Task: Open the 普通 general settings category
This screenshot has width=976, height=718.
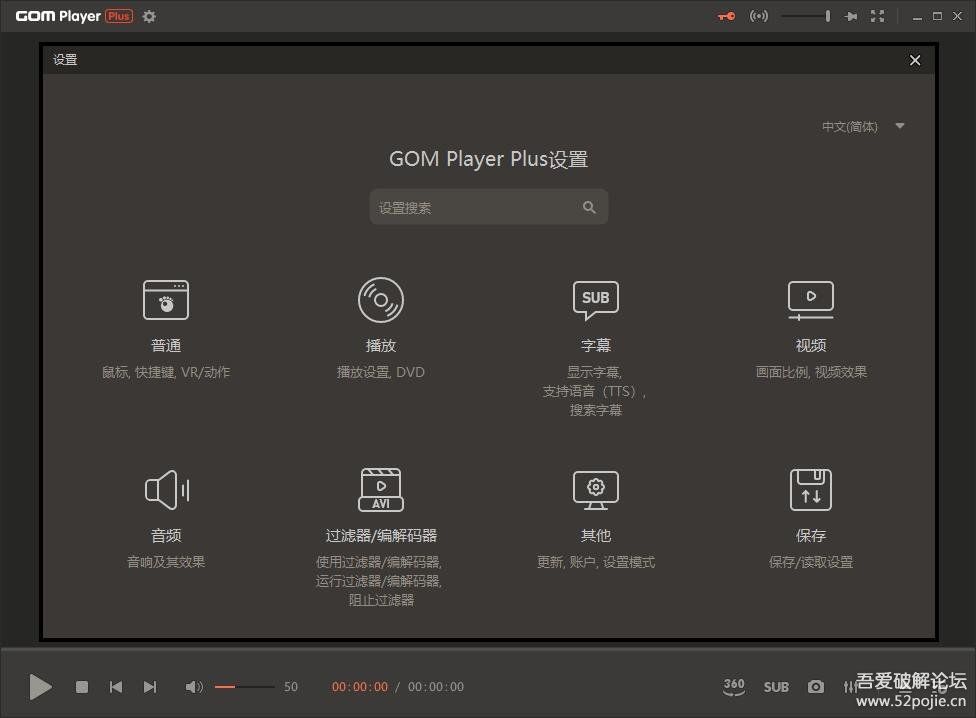Action: point(166,301)
